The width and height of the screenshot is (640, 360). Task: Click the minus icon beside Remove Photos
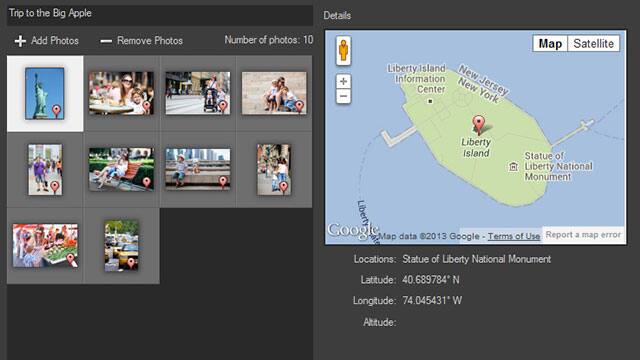(x=106, y=41)
